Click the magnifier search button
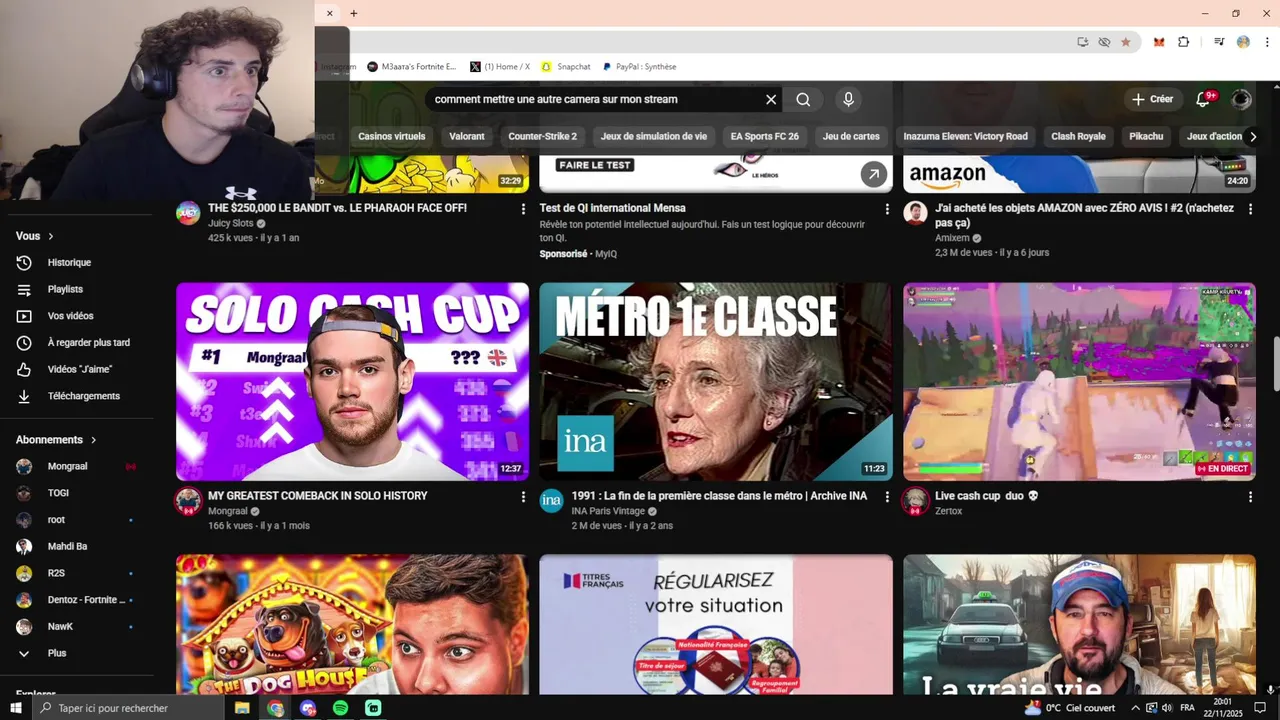Screen dimensions: 1280x720 [x=803, y=99]
